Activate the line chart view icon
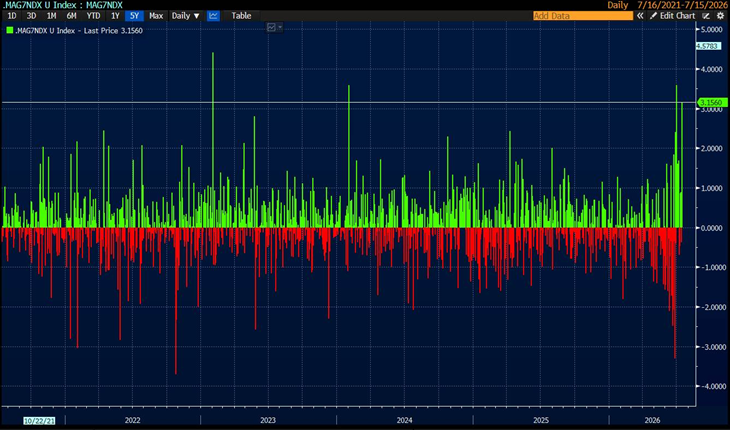731x431 pixels. pos(213,15)
